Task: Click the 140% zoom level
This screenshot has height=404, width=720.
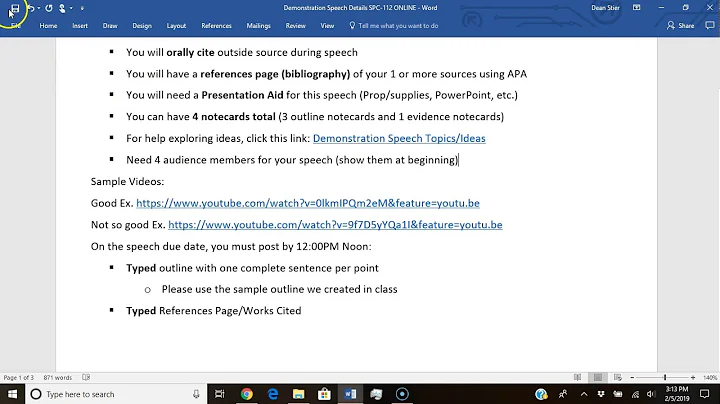Action: (x=710, y=377)
